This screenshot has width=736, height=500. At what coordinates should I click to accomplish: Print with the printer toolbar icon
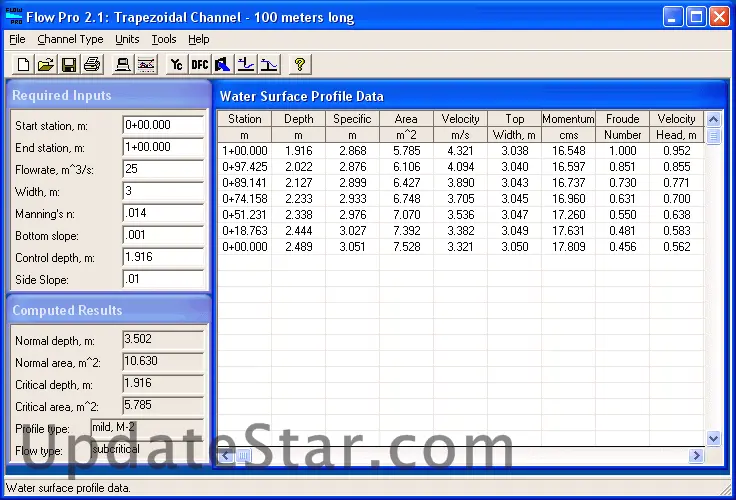coord(92,65)
